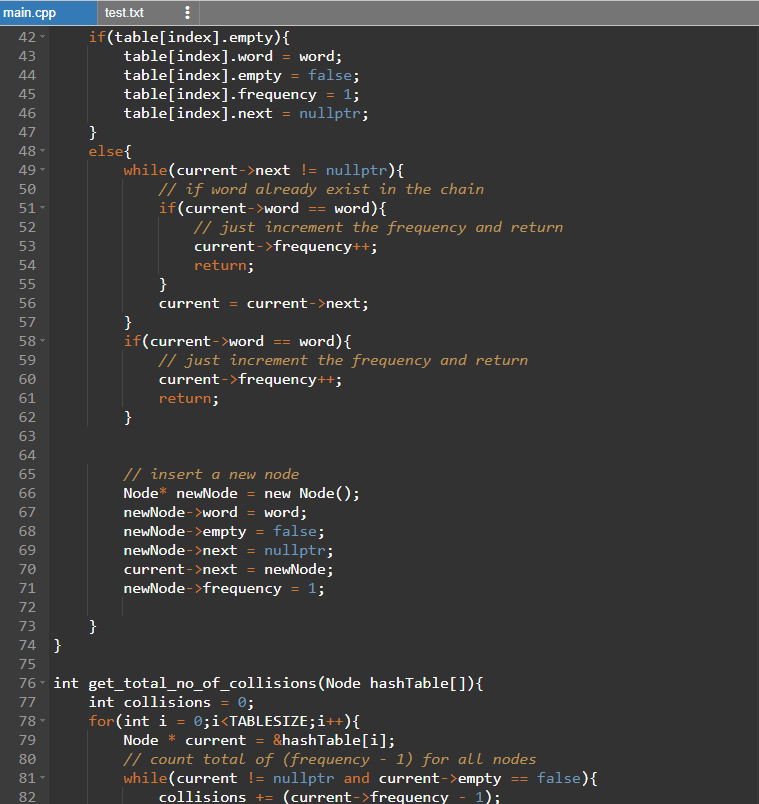Click the get_total_no_of_collisions function name
This screenshot has width=759, height=804.
click(202, 683)
